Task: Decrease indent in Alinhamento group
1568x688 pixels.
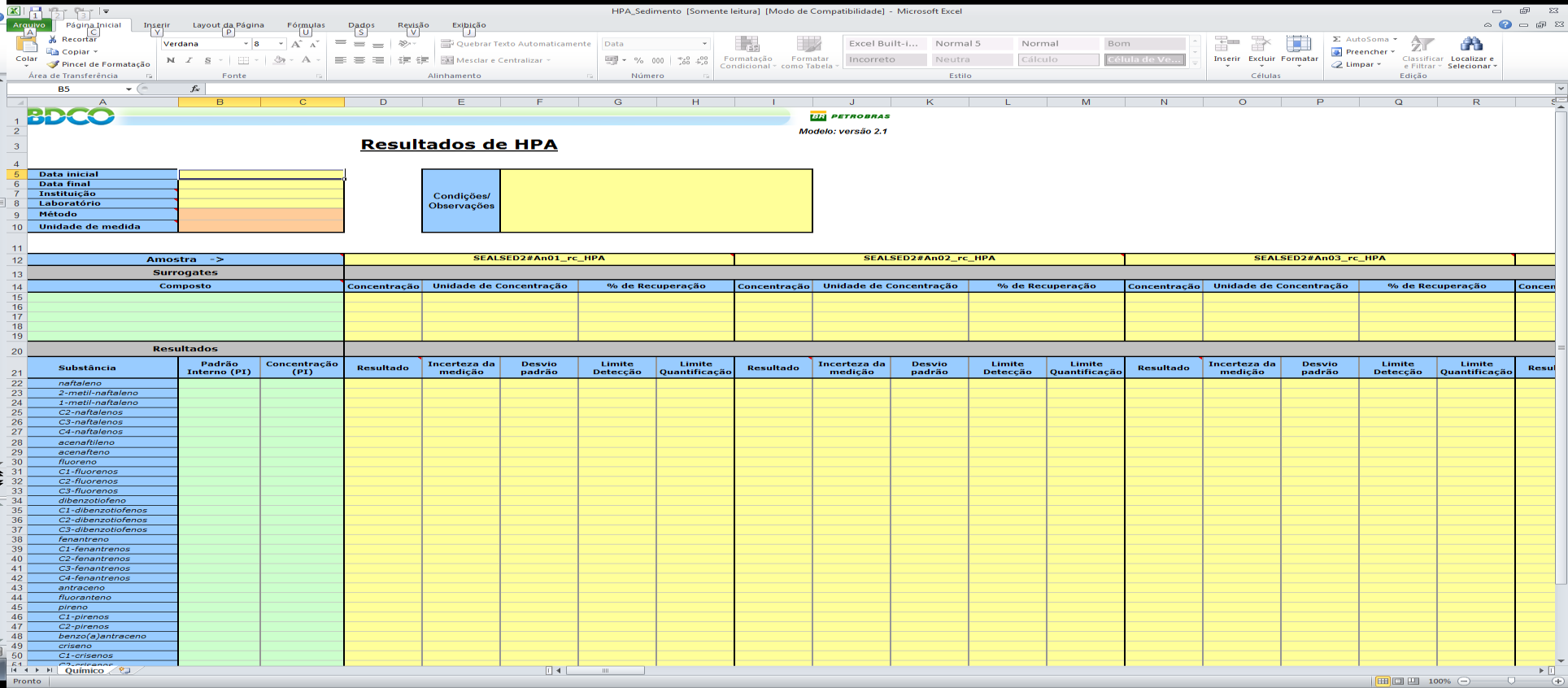Action: click(x=404, y=60)
